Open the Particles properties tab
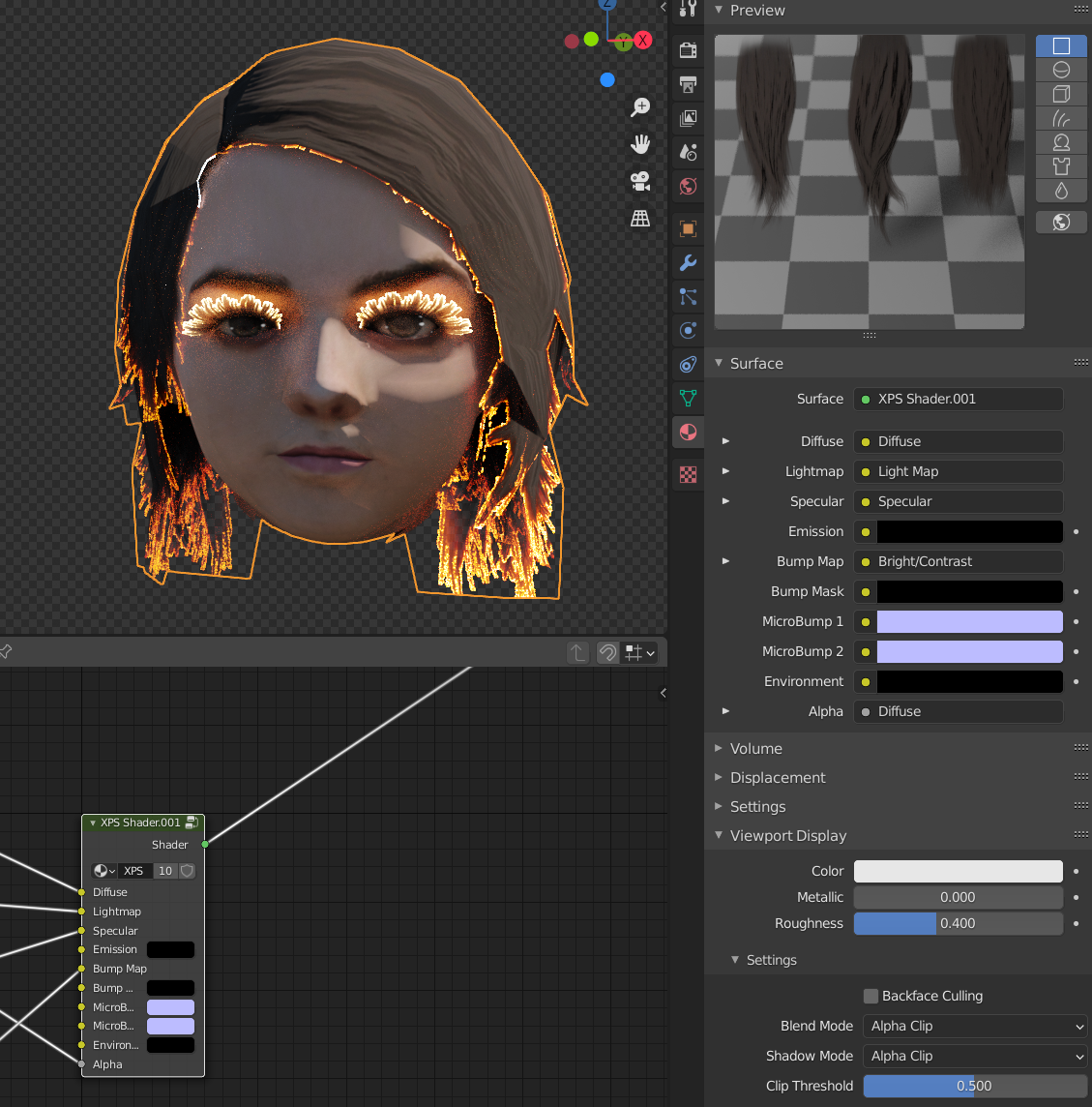Image resolution: width=1092 pixels, height=1107 pixels. pyautogui.click(x=689, y=296)
